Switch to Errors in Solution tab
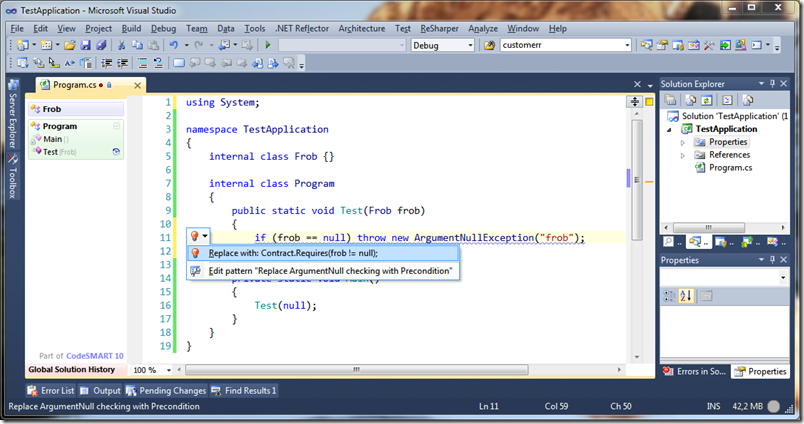 click(695, 371)
